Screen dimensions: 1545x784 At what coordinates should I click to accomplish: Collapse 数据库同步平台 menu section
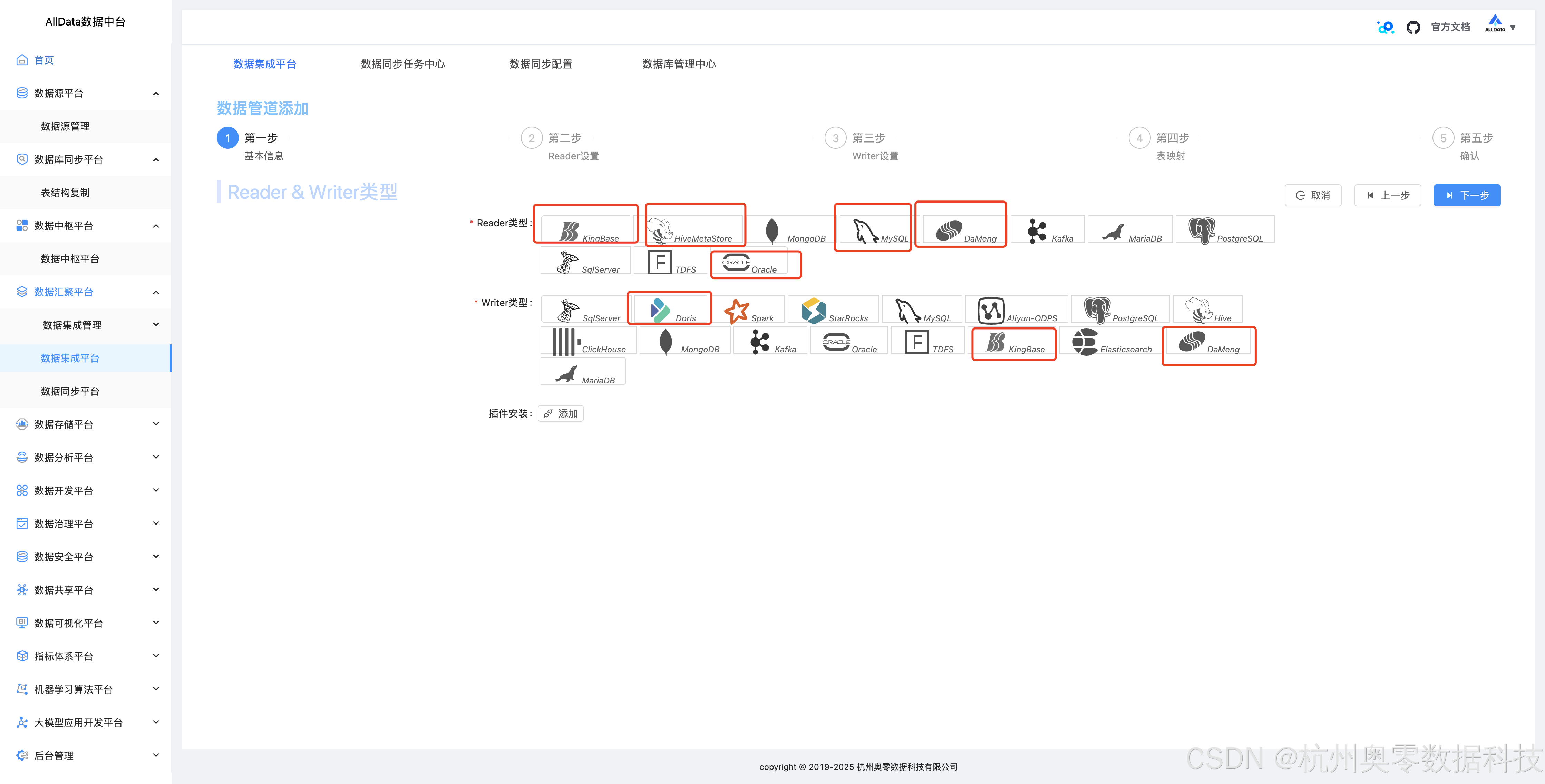pos(156,160)
